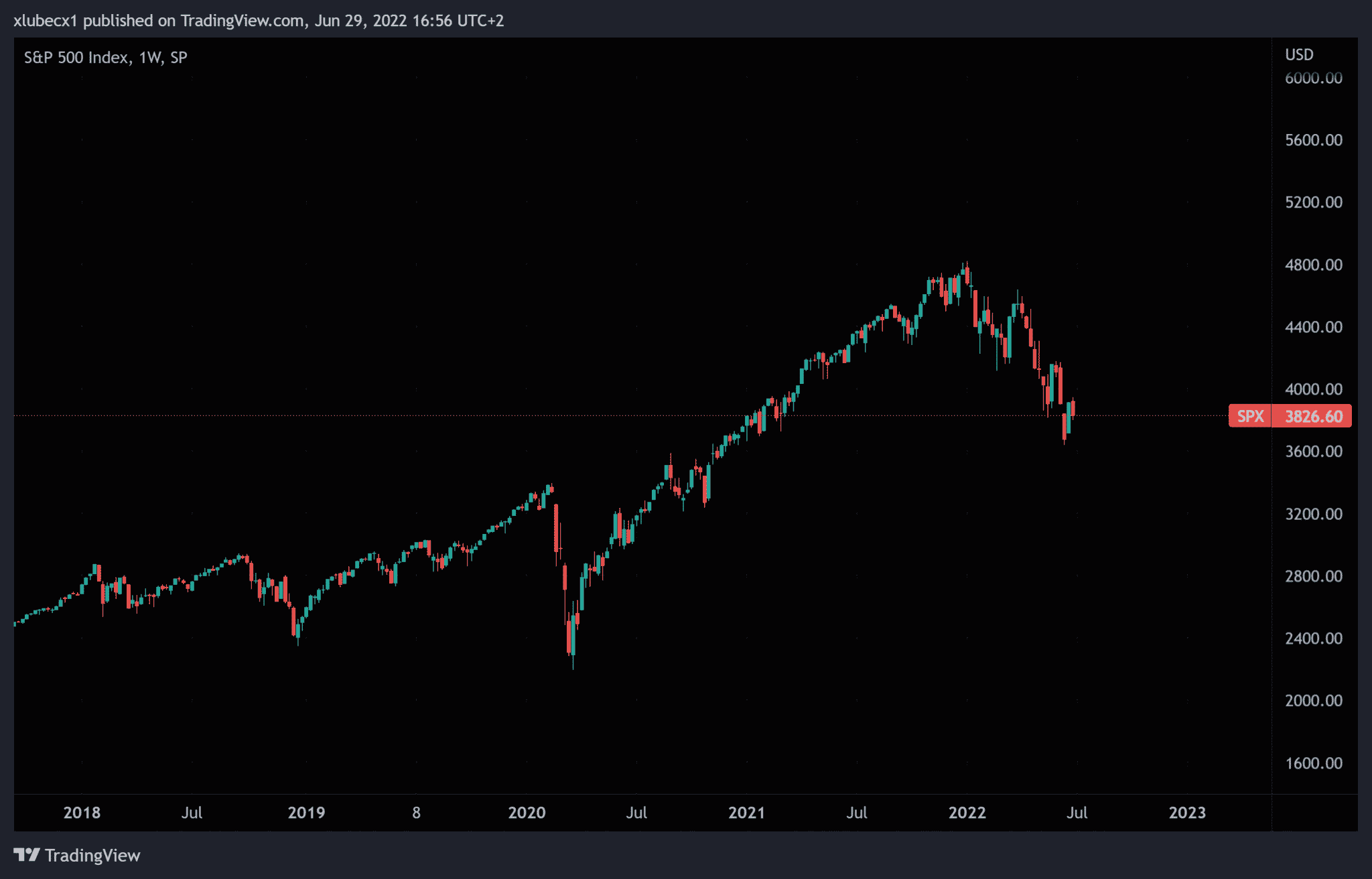Image resolution: width=1372 pixels, height=879 pixels.
Task: Click the 2020 time axis label
Action: point(527,813)
